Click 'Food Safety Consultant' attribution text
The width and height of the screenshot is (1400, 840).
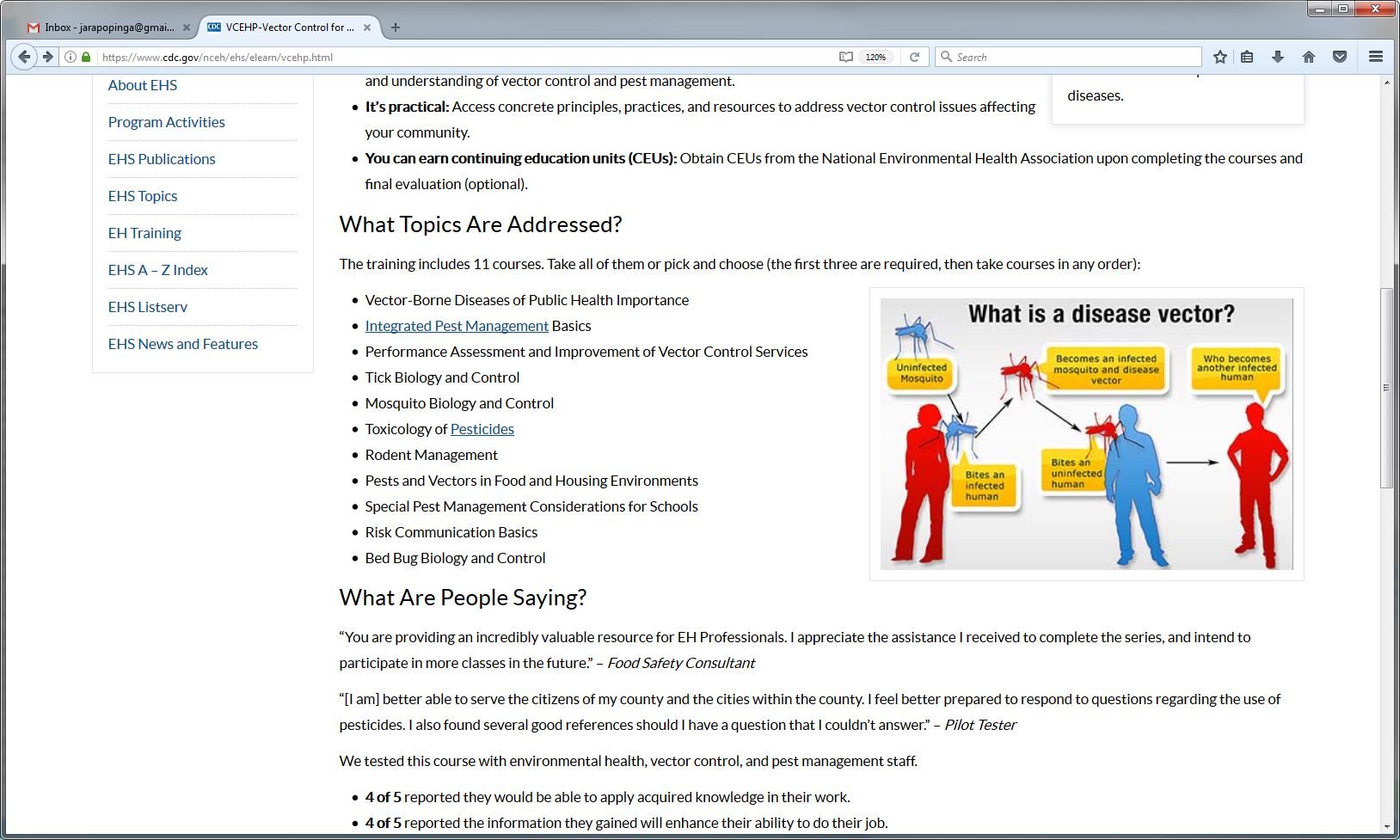click(681, 663)
